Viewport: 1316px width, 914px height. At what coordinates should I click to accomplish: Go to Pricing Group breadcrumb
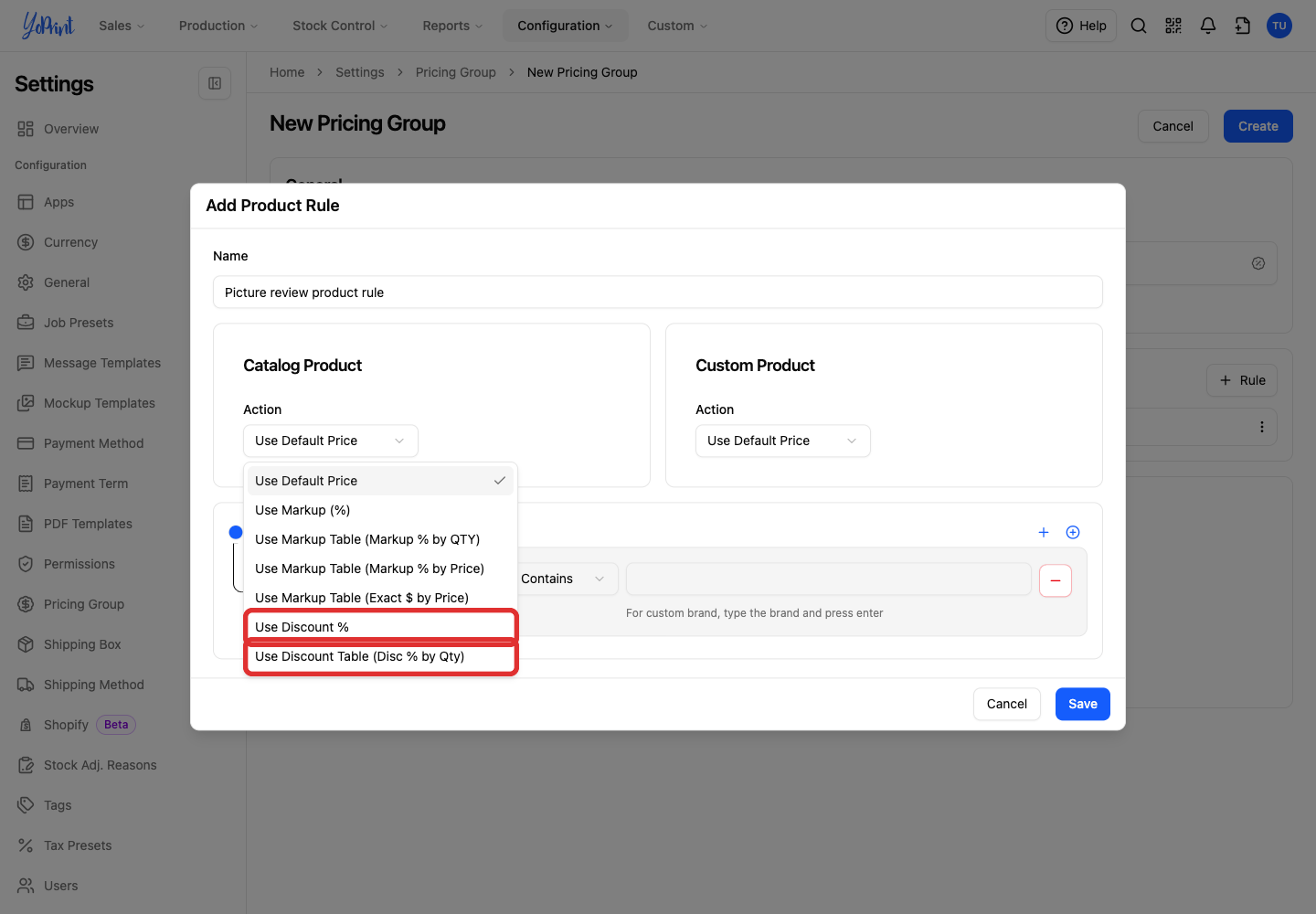[x=456, y=72]
